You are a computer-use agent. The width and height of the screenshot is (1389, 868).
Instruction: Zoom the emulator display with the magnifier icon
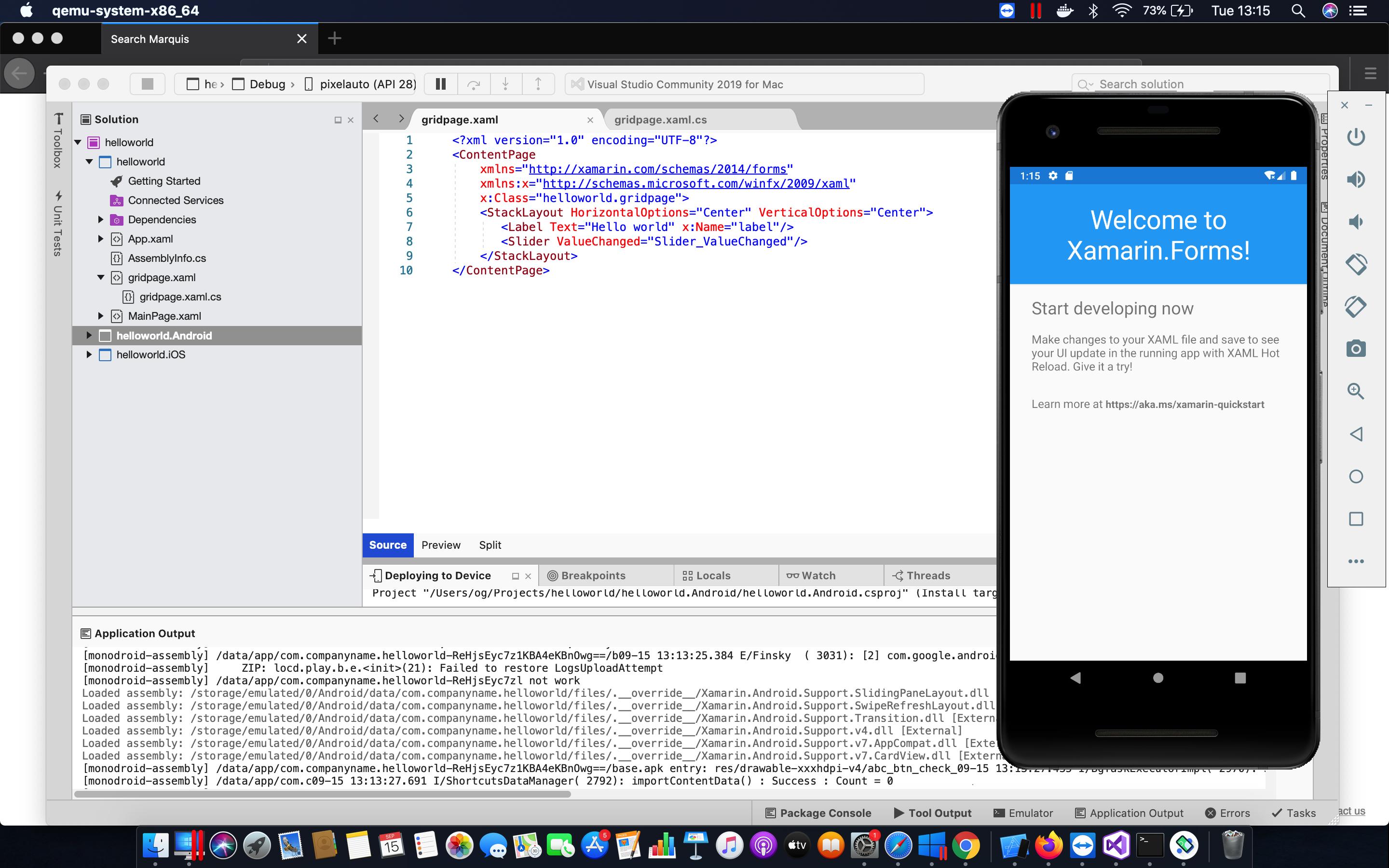pos(1356,391)
